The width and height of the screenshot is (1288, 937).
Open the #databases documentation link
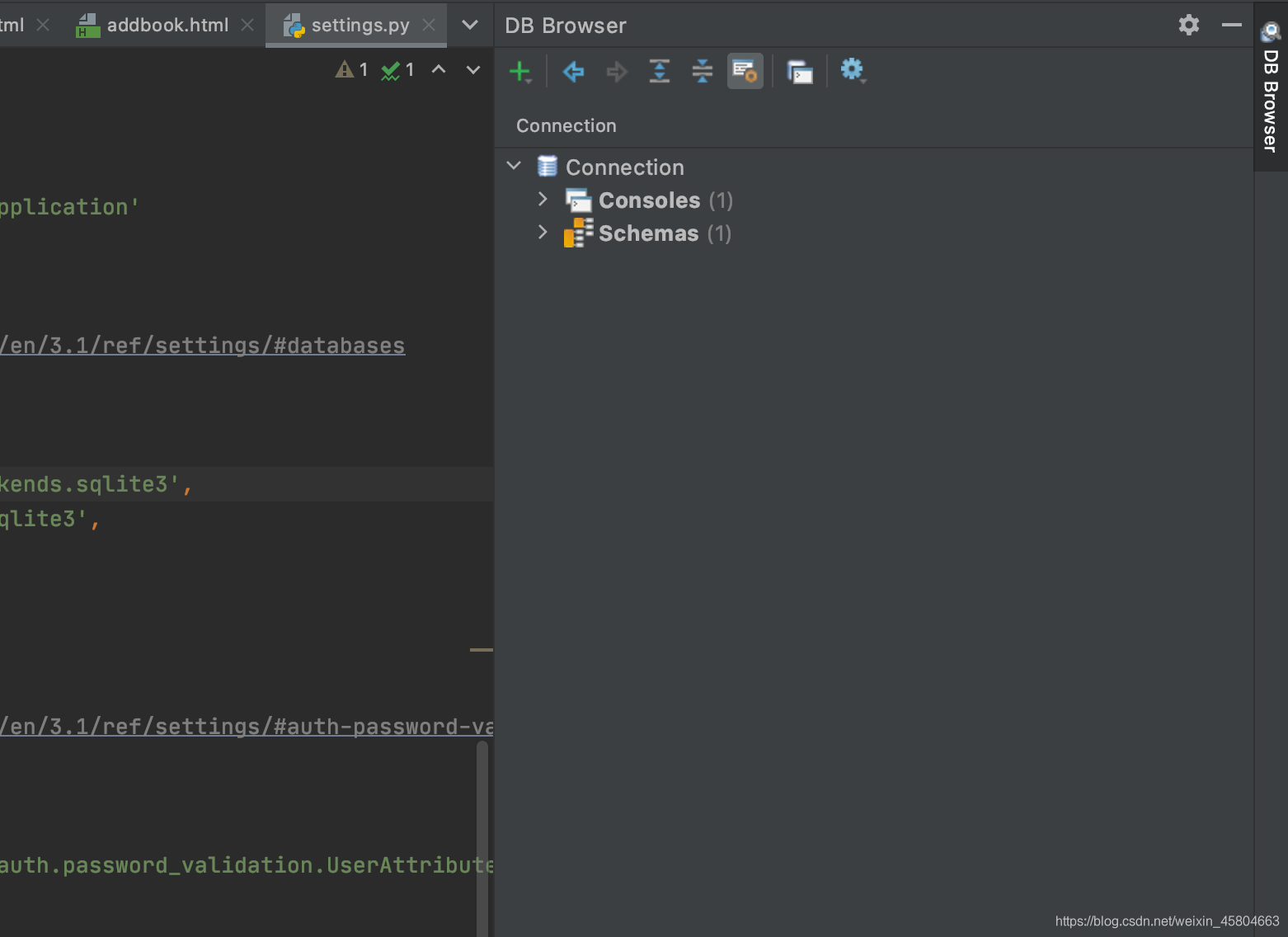203,346
